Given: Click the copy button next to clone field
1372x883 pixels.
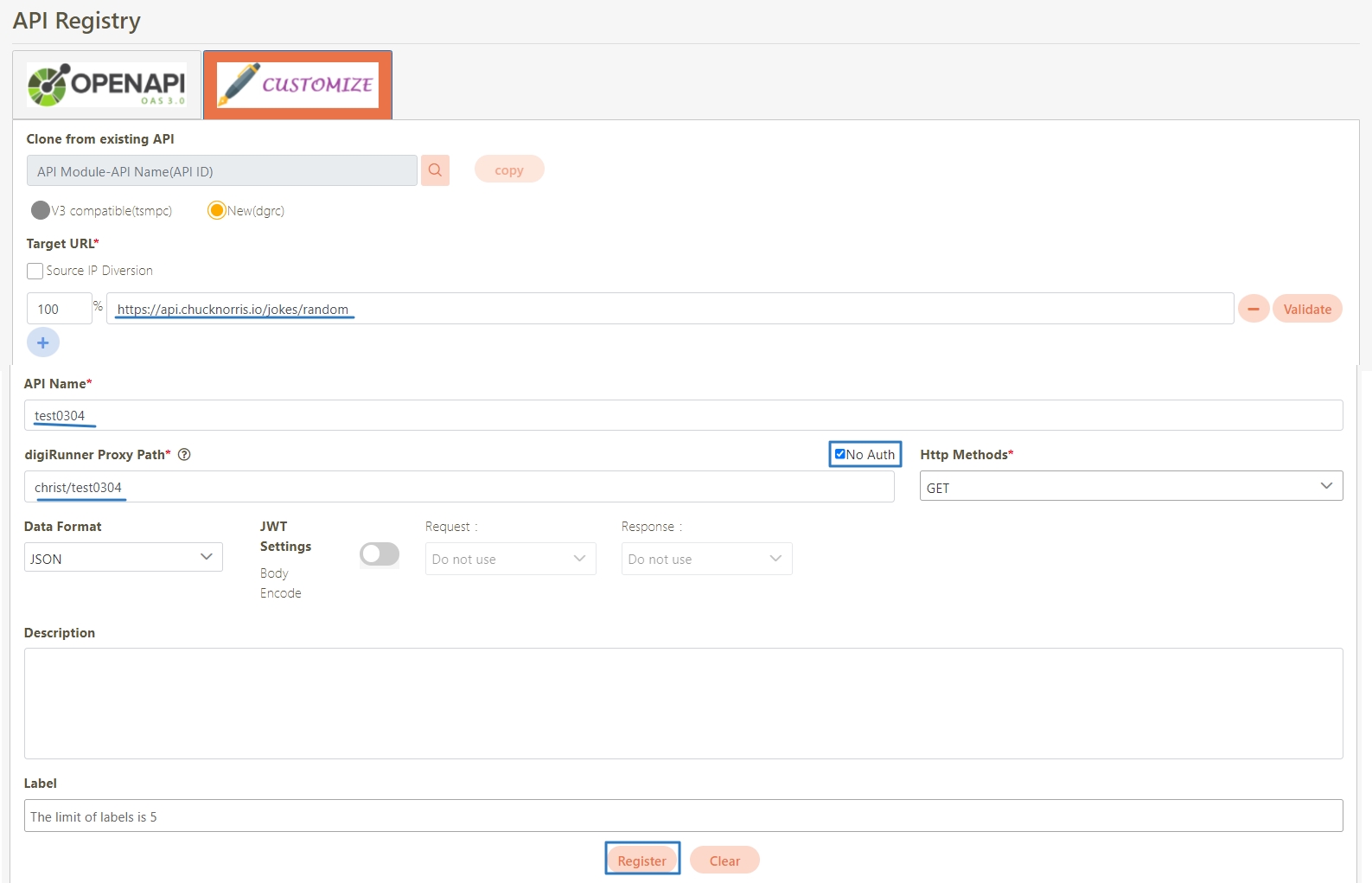Looking at the screenshot, I should click(508, 170).
